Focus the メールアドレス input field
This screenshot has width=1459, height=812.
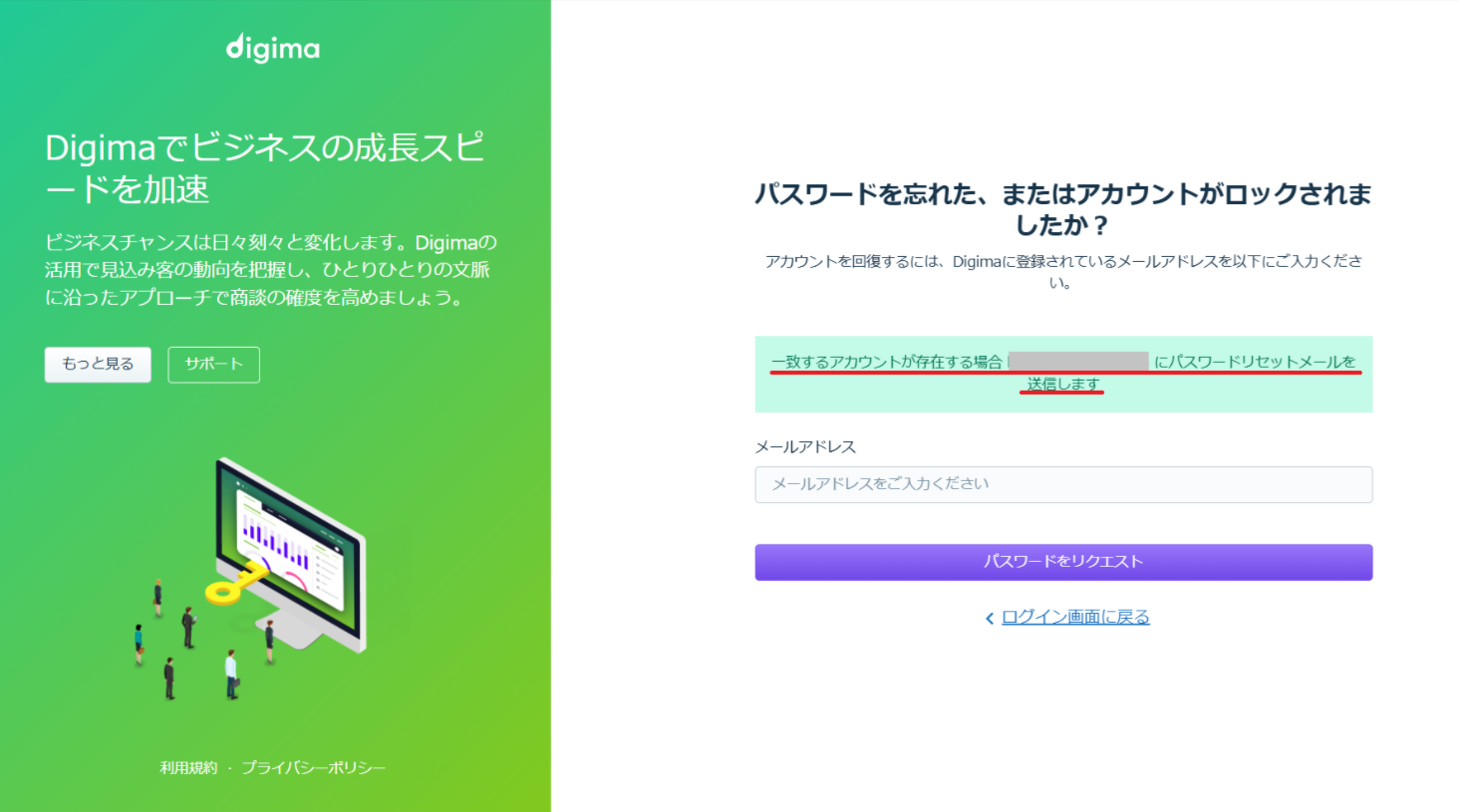coord(1063,484)
